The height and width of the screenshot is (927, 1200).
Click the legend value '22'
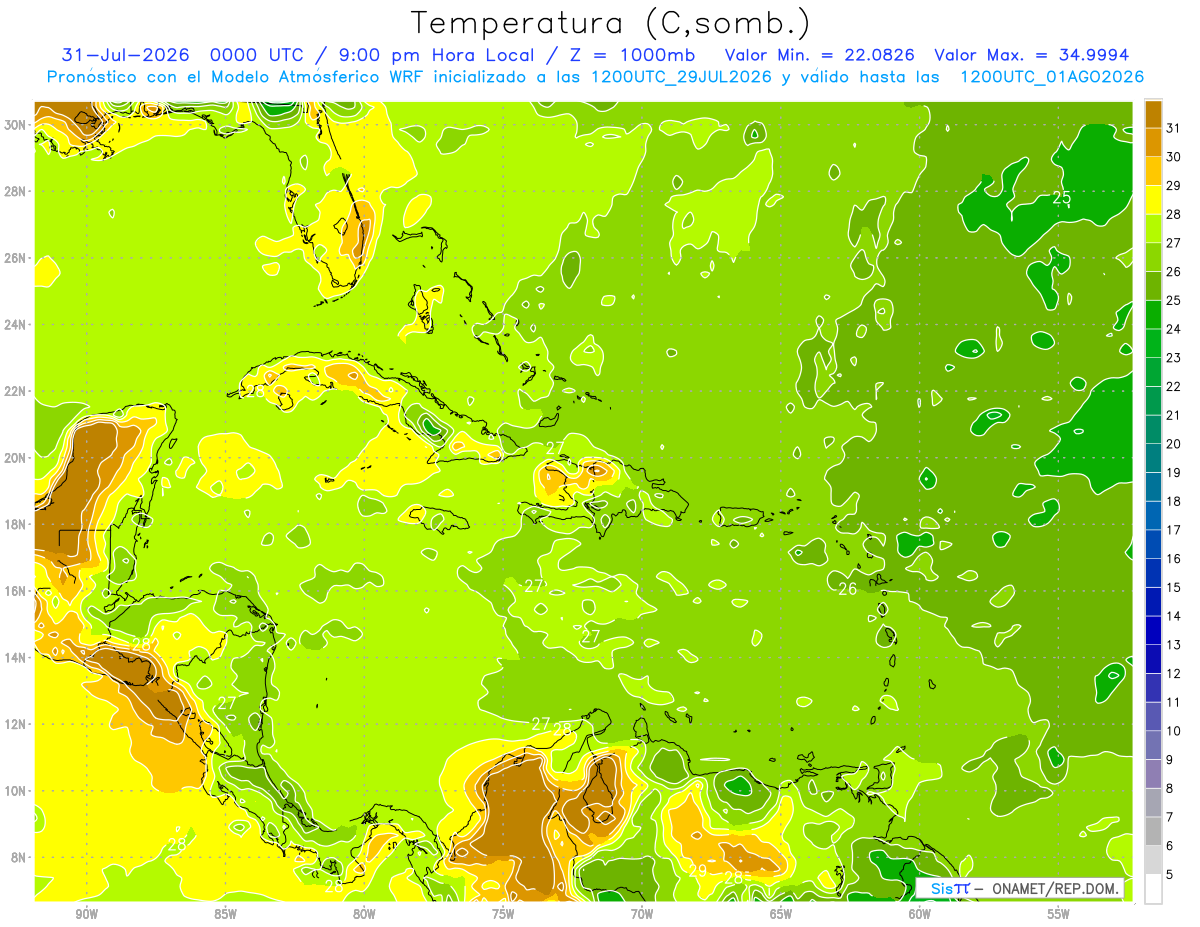coord(1173,386)
